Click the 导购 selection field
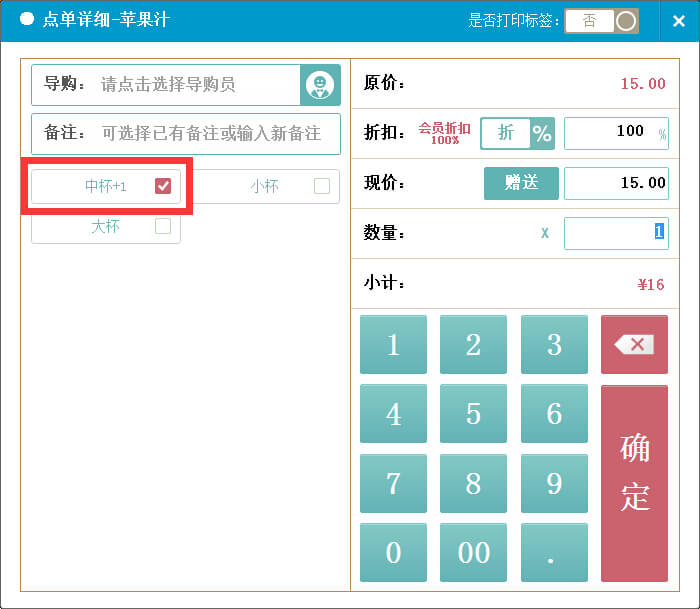The image size is (700, 609). (x=198, y=85)
